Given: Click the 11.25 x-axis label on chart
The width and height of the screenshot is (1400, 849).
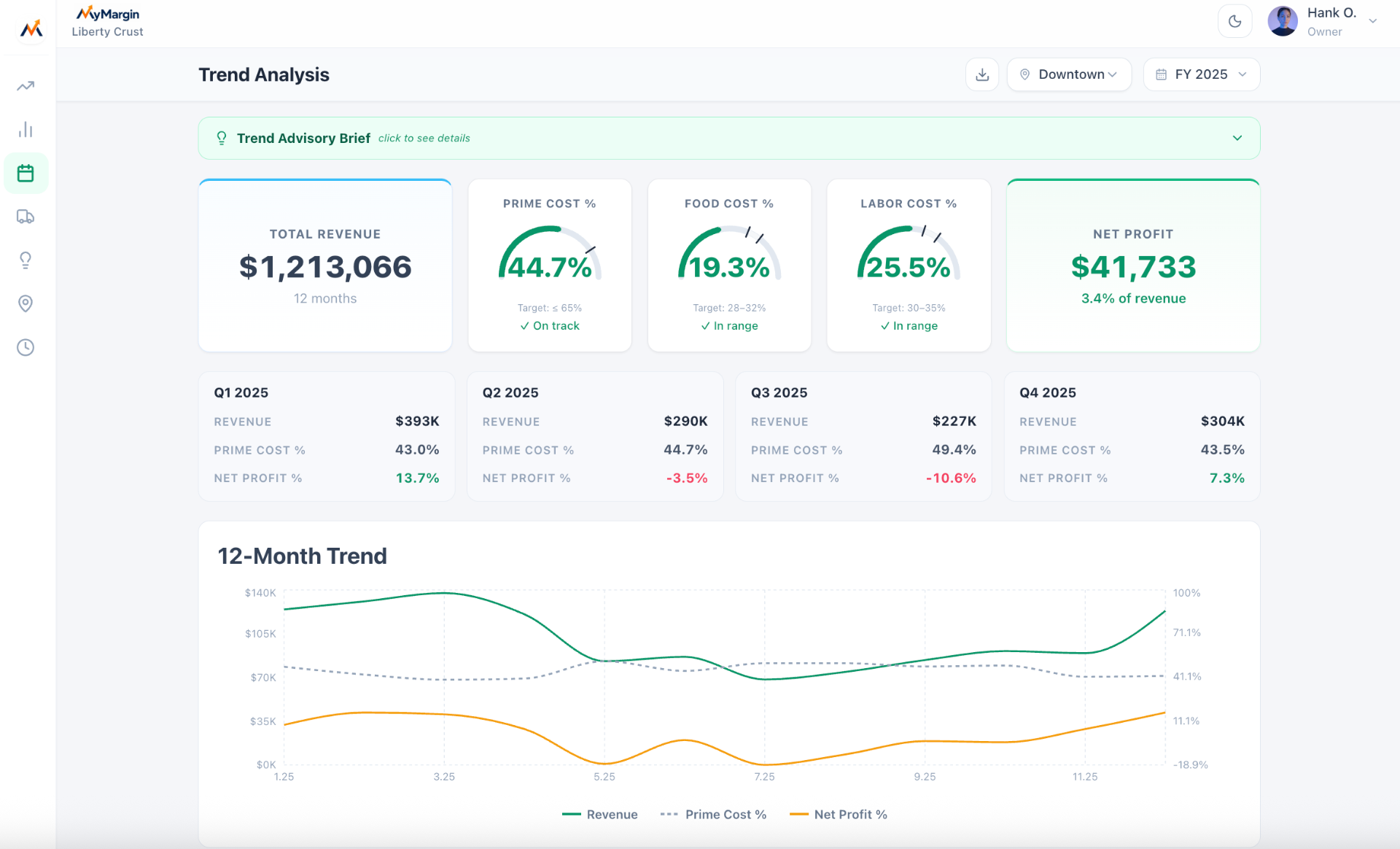Looking at the screenshot, I should 1085,777.
